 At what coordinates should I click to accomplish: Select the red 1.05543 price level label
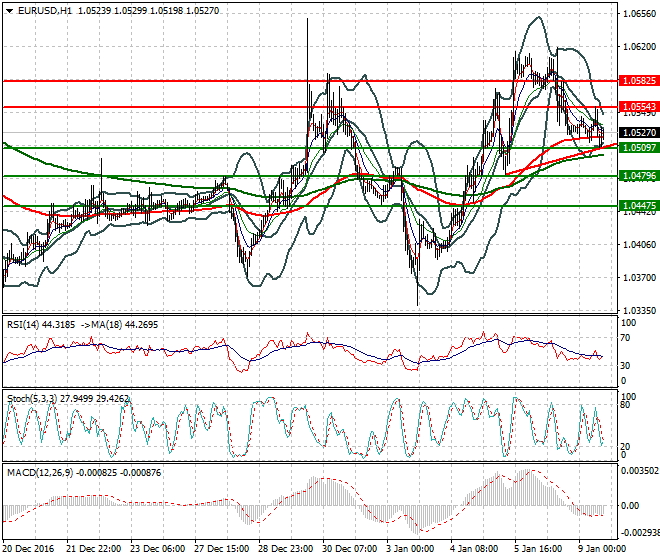(639, 107)
